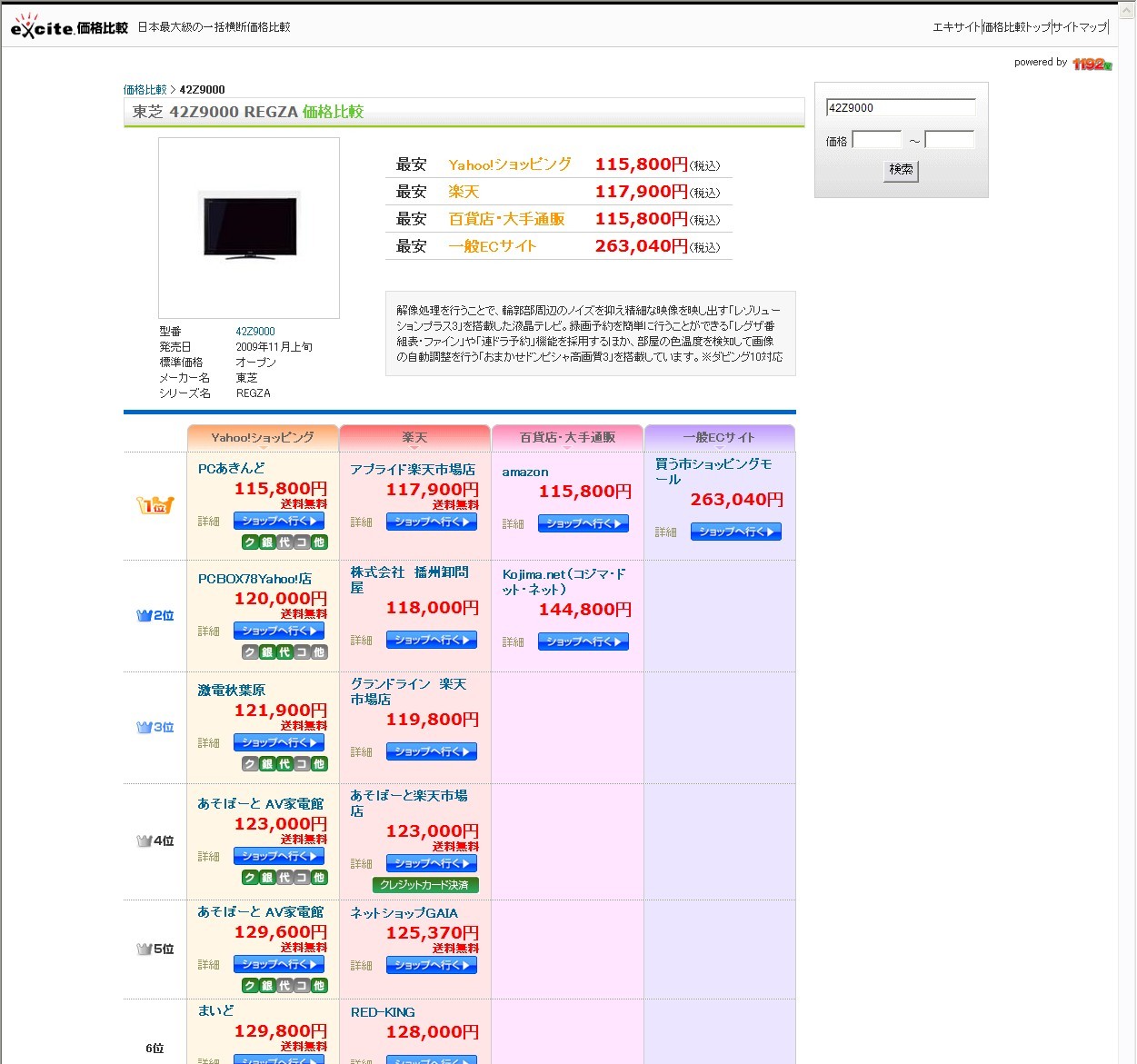
Task: Open サイトマップ in the top navigation
Action: tap(1081, 27)
